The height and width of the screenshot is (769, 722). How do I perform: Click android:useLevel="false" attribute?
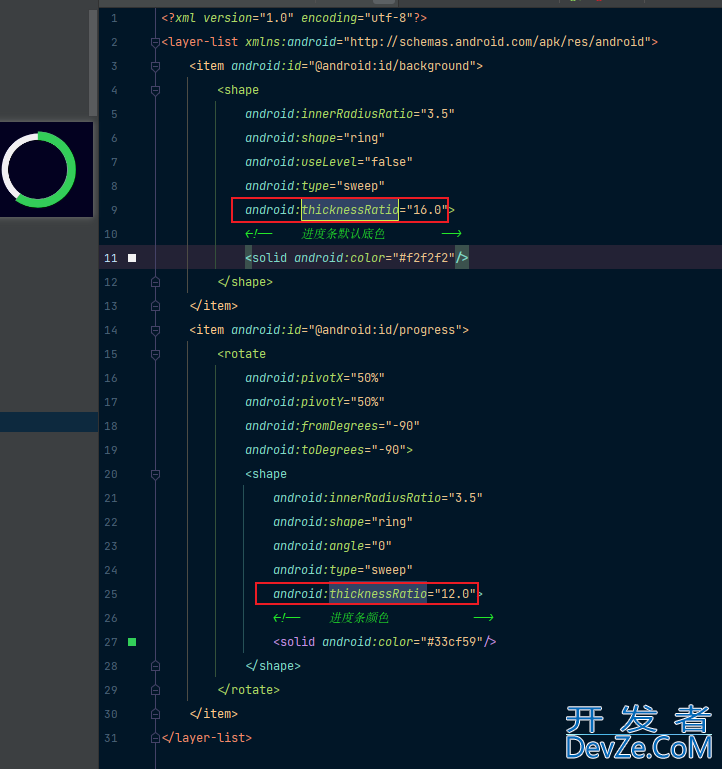tap(329, 162)
